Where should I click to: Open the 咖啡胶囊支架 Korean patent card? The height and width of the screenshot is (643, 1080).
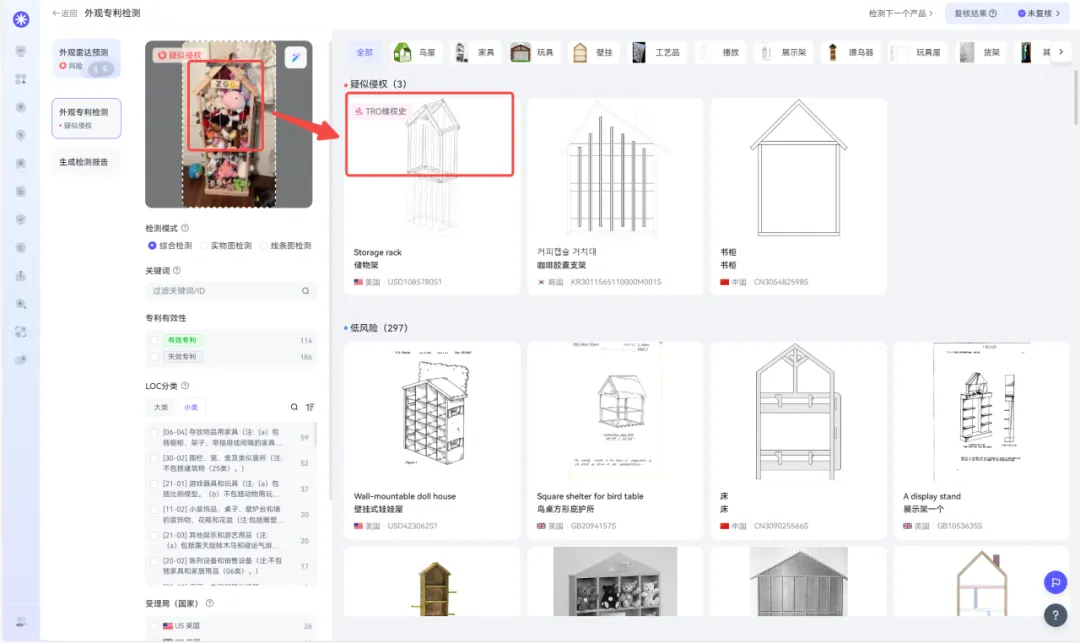click(614, 196)
